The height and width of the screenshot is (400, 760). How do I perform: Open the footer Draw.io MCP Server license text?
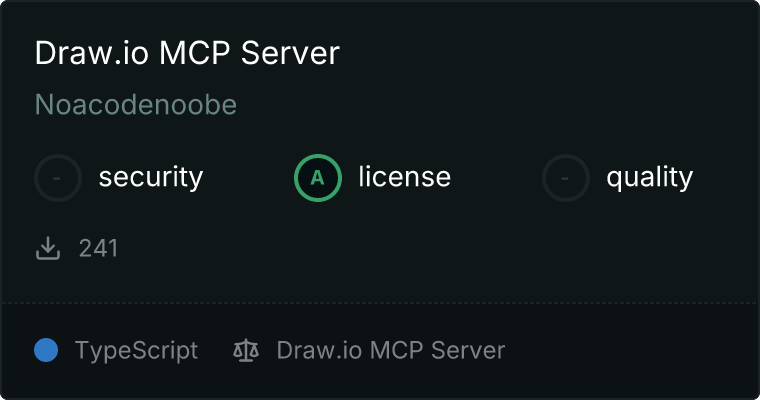pos(391,350)
